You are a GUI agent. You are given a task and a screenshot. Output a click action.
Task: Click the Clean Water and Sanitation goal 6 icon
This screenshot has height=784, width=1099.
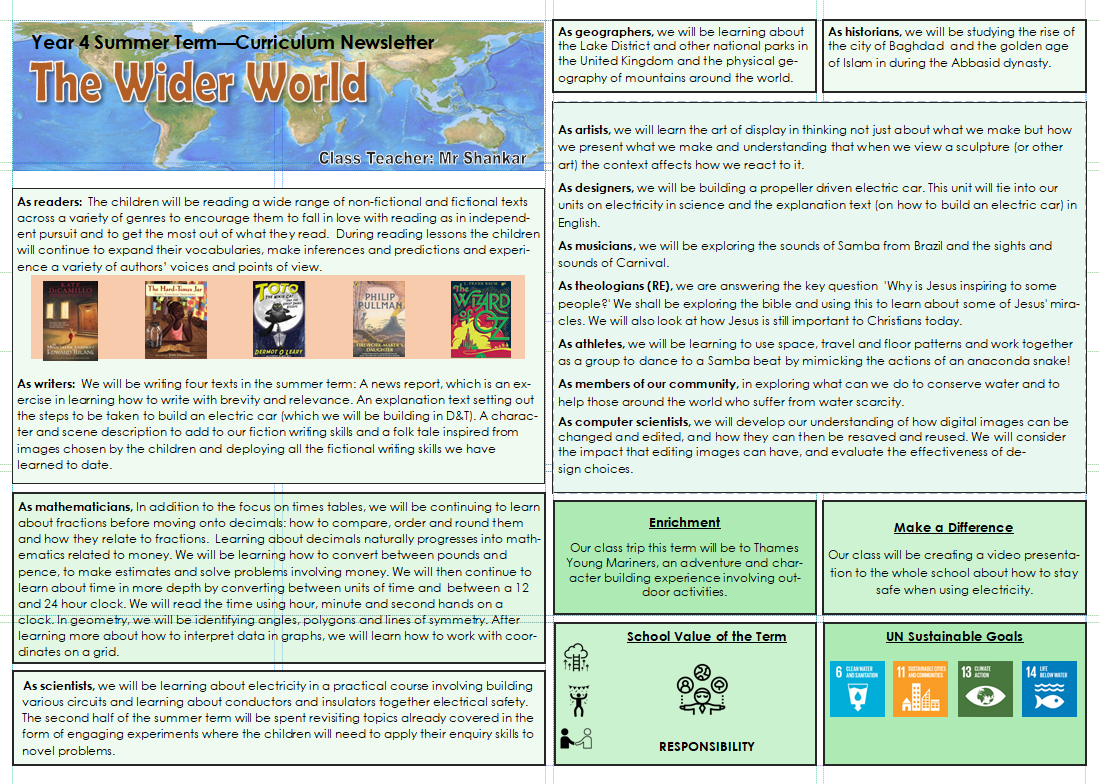(x=857, y=689)
